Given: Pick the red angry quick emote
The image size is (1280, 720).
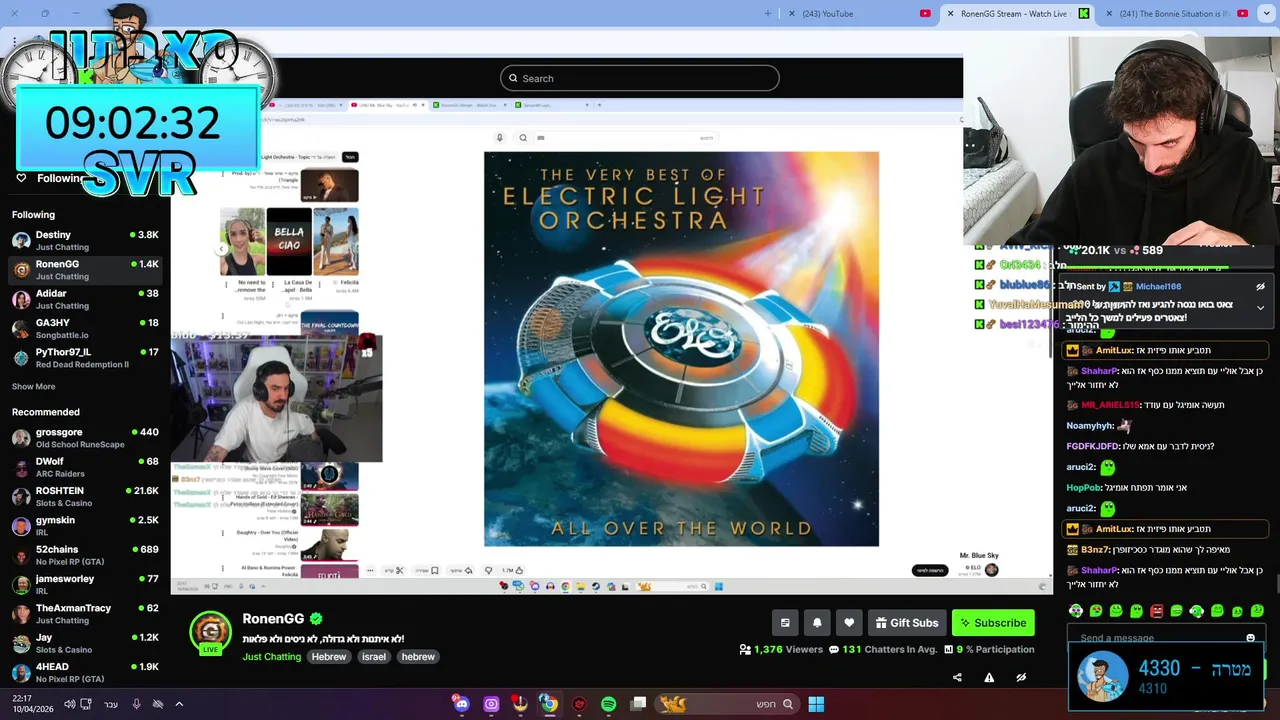Looking at the screenshot, I should [1156, 610].
